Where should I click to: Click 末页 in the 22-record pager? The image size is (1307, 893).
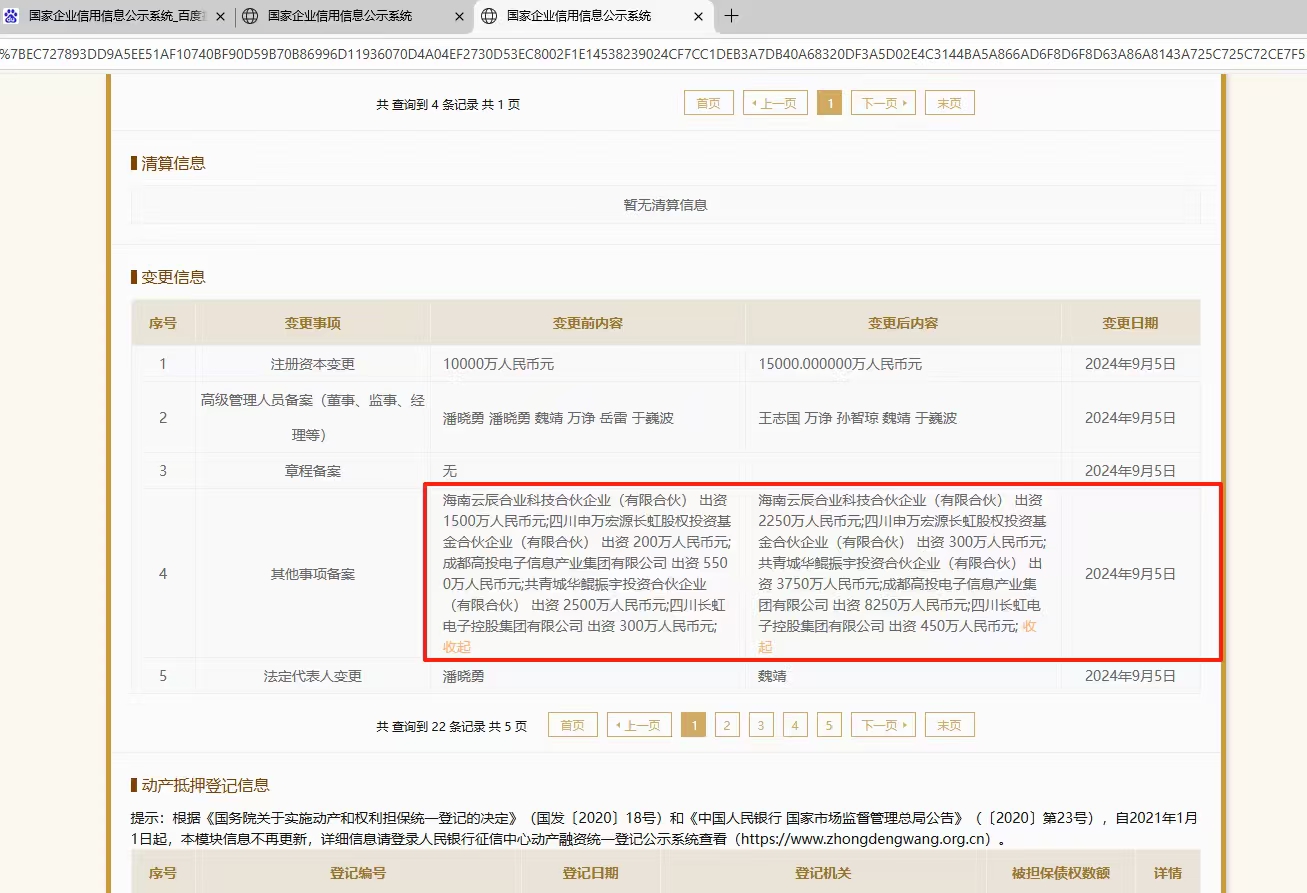click(x=950, y=725)
